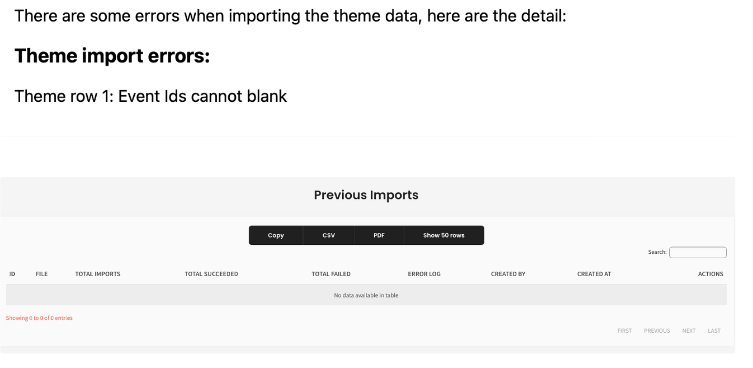753x368 pixels.
Task: Go to Last pagination page
Action: (x=714, y=331)
